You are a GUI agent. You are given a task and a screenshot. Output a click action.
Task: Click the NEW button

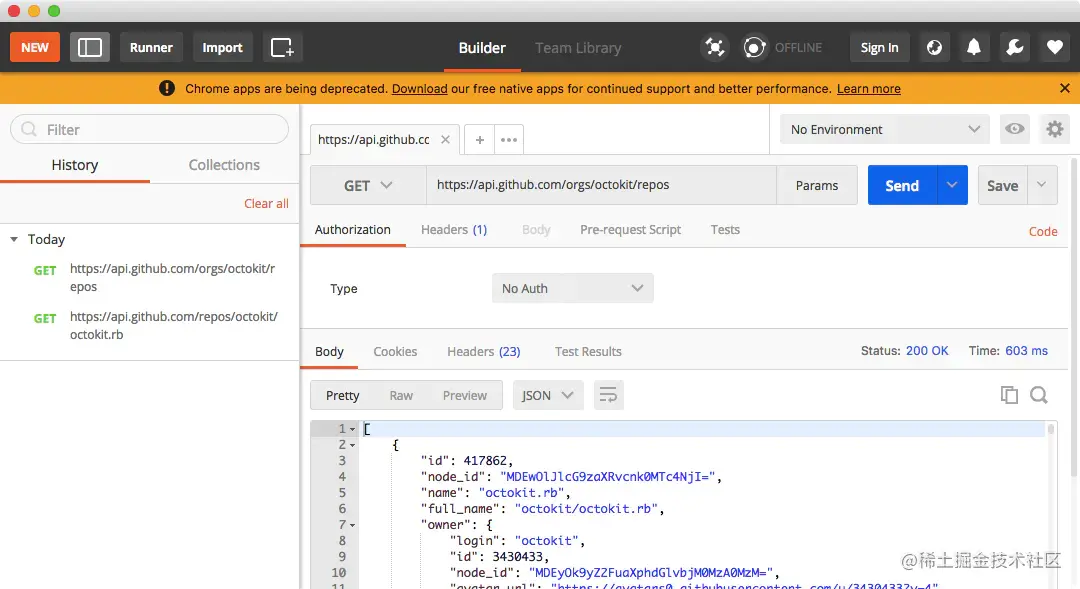point(34,48)
